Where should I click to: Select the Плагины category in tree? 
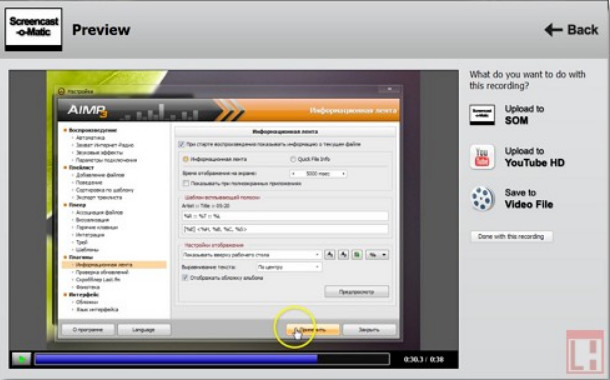pos(81,257)
